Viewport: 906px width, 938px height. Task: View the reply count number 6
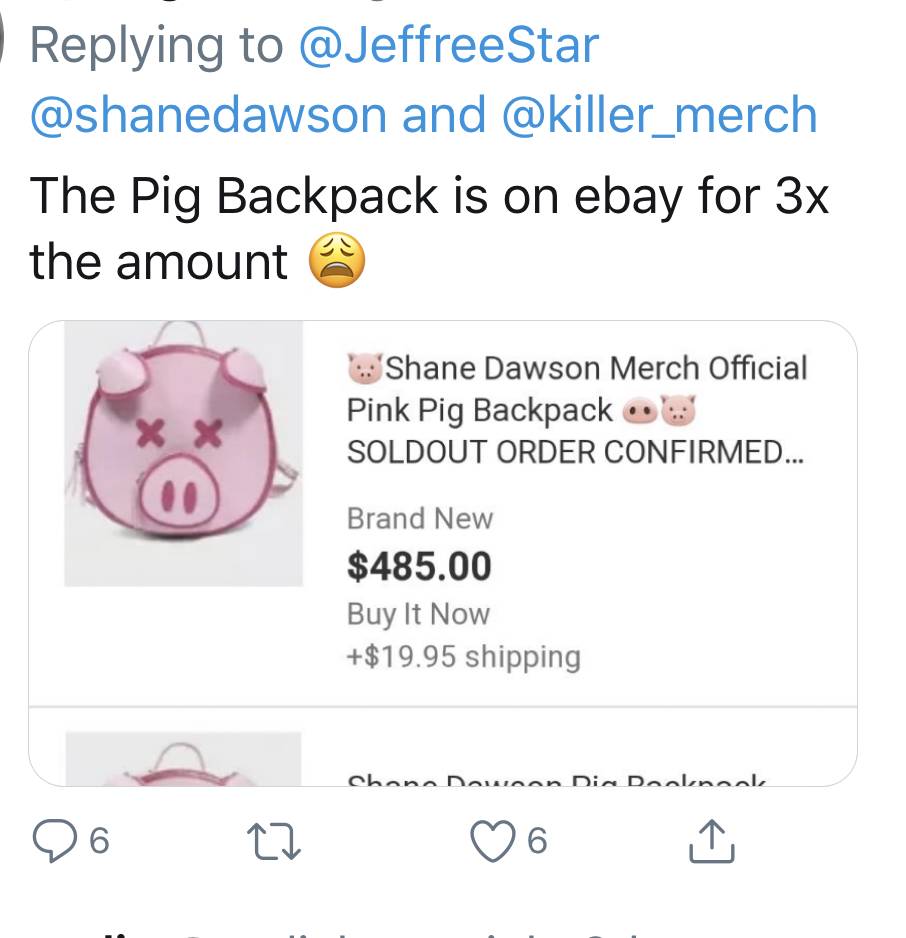click(x=99, y=841)
